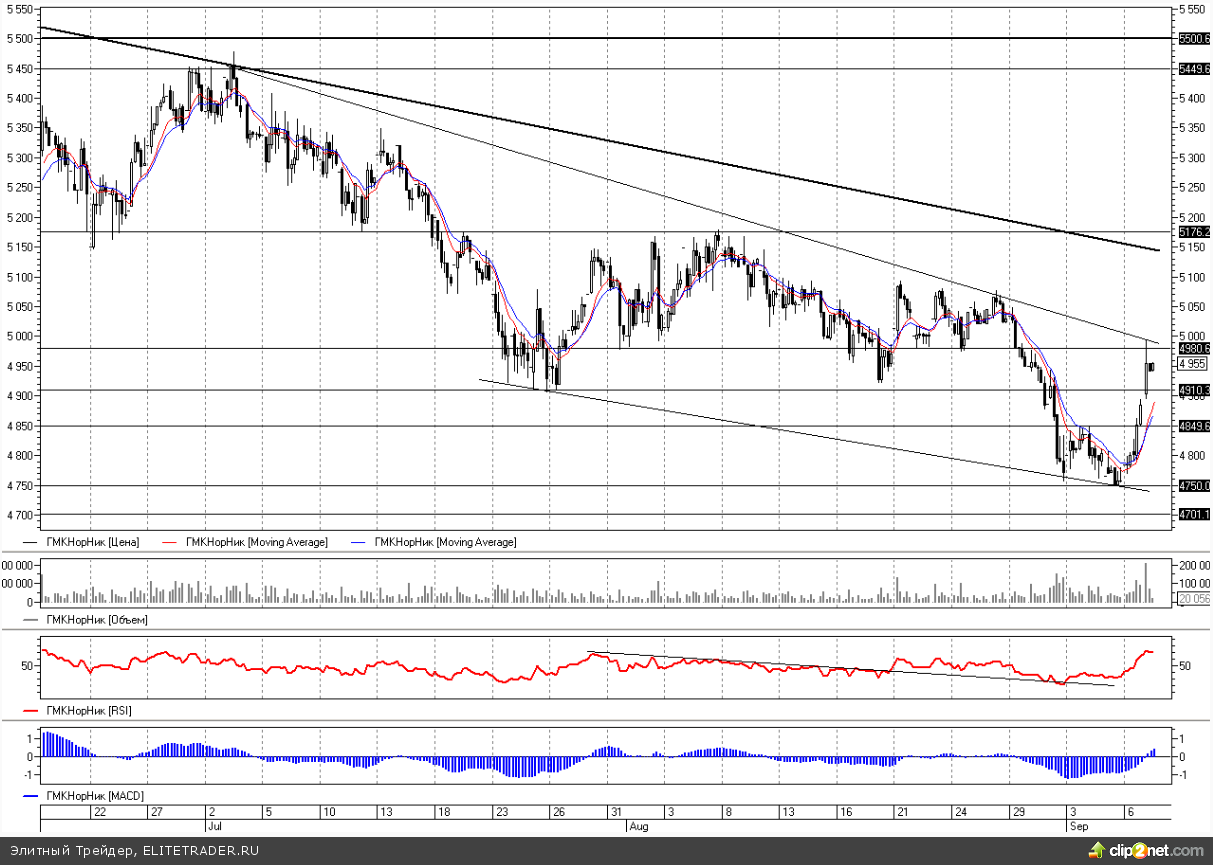Click the red Moving Average legend marker

169,542
